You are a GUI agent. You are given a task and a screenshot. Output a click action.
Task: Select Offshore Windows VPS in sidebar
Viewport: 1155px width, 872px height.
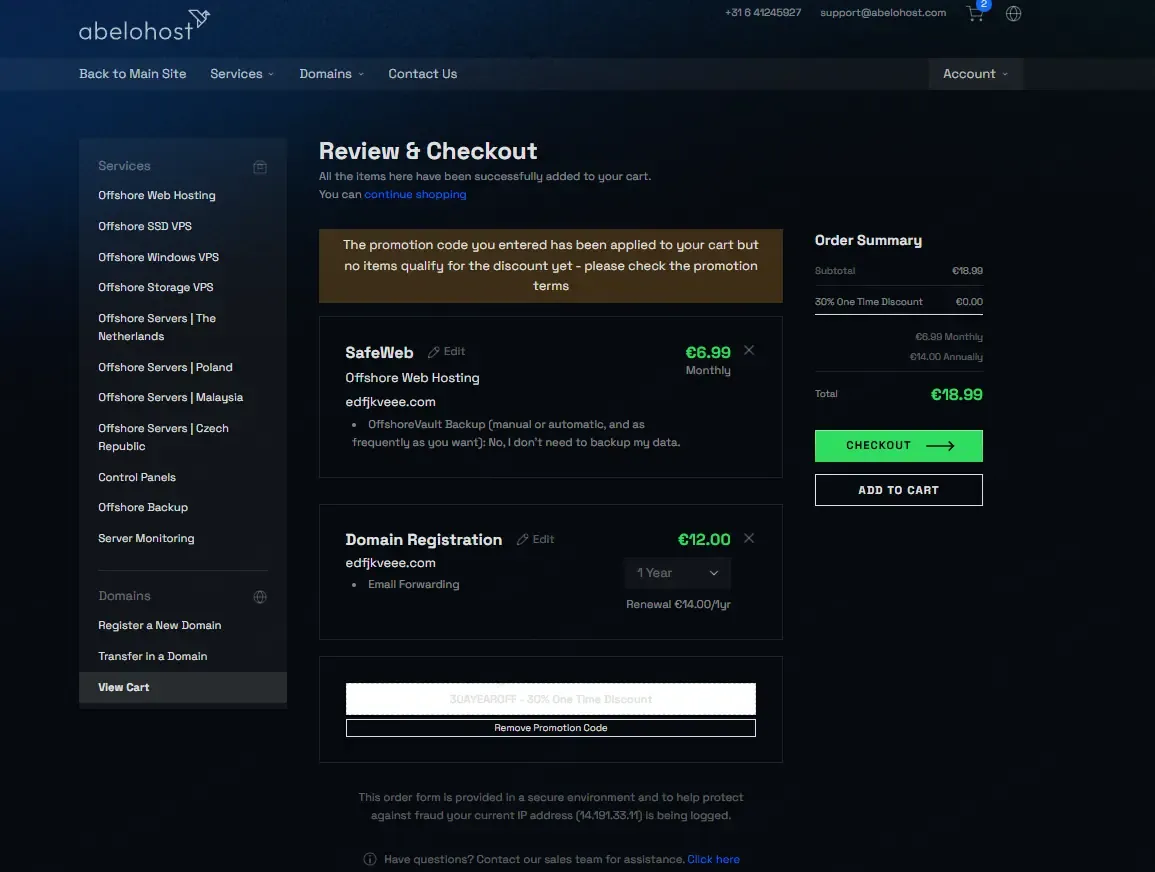pos(158,257)
